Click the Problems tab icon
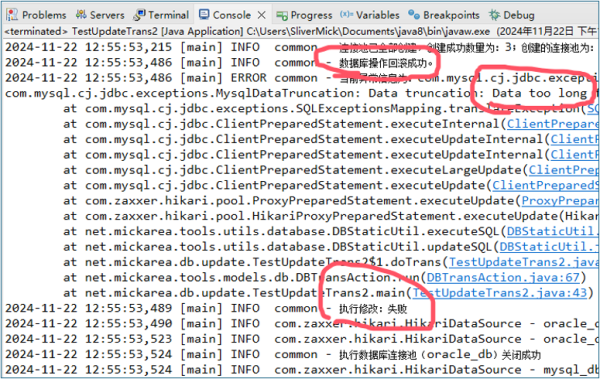Screen dimensions: 600x379 (x=12, y=15)
